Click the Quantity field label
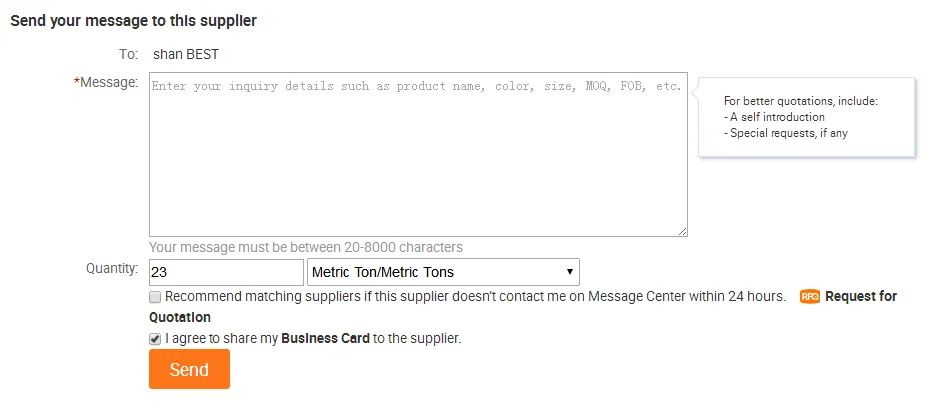This screenshot has width=942, height=403. tap(112, 268)
